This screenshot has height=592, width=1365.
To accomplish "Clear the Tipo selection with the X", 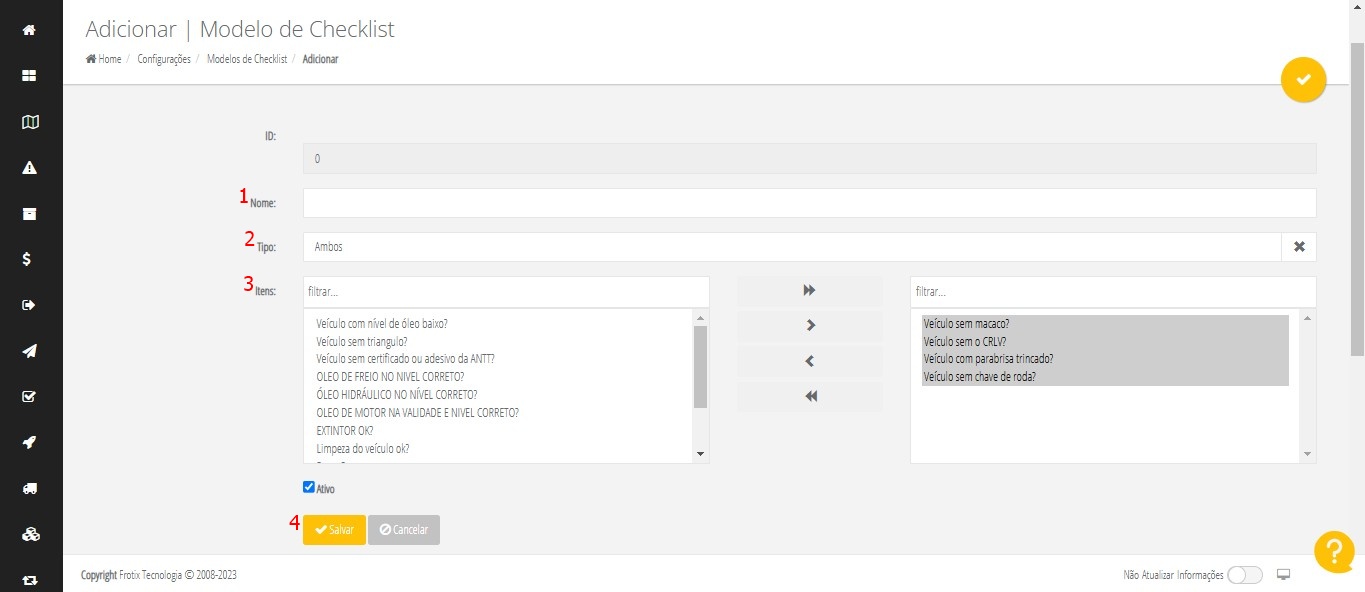I will [x=1299, y=247].
